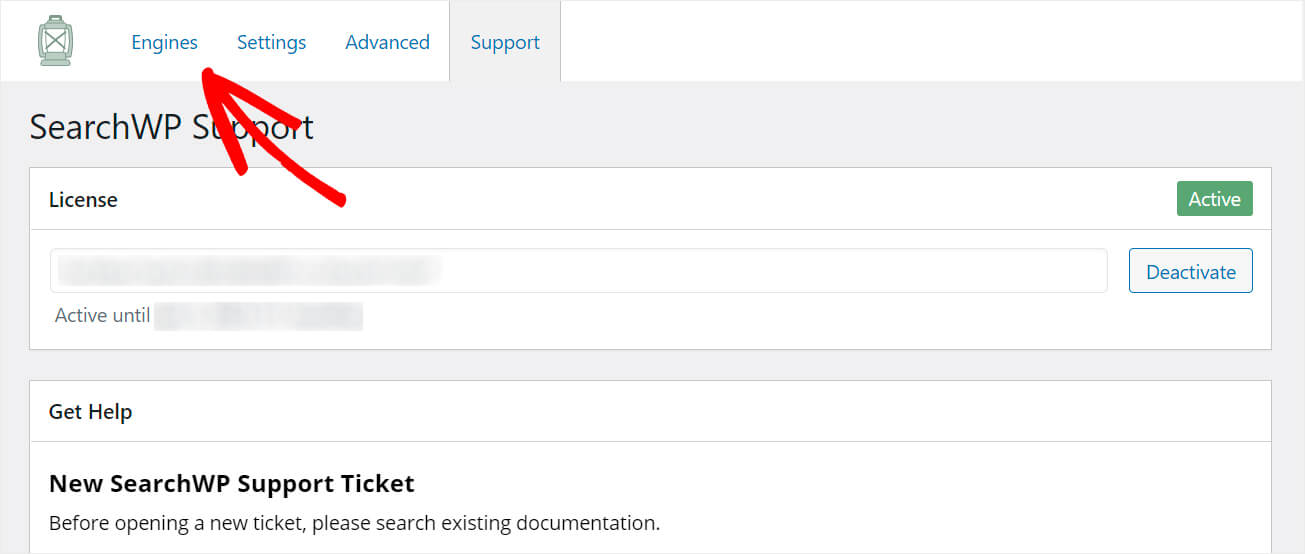Click empty space right of Support tab
This screenshot has height=554, width=1305.
[930, 42]
